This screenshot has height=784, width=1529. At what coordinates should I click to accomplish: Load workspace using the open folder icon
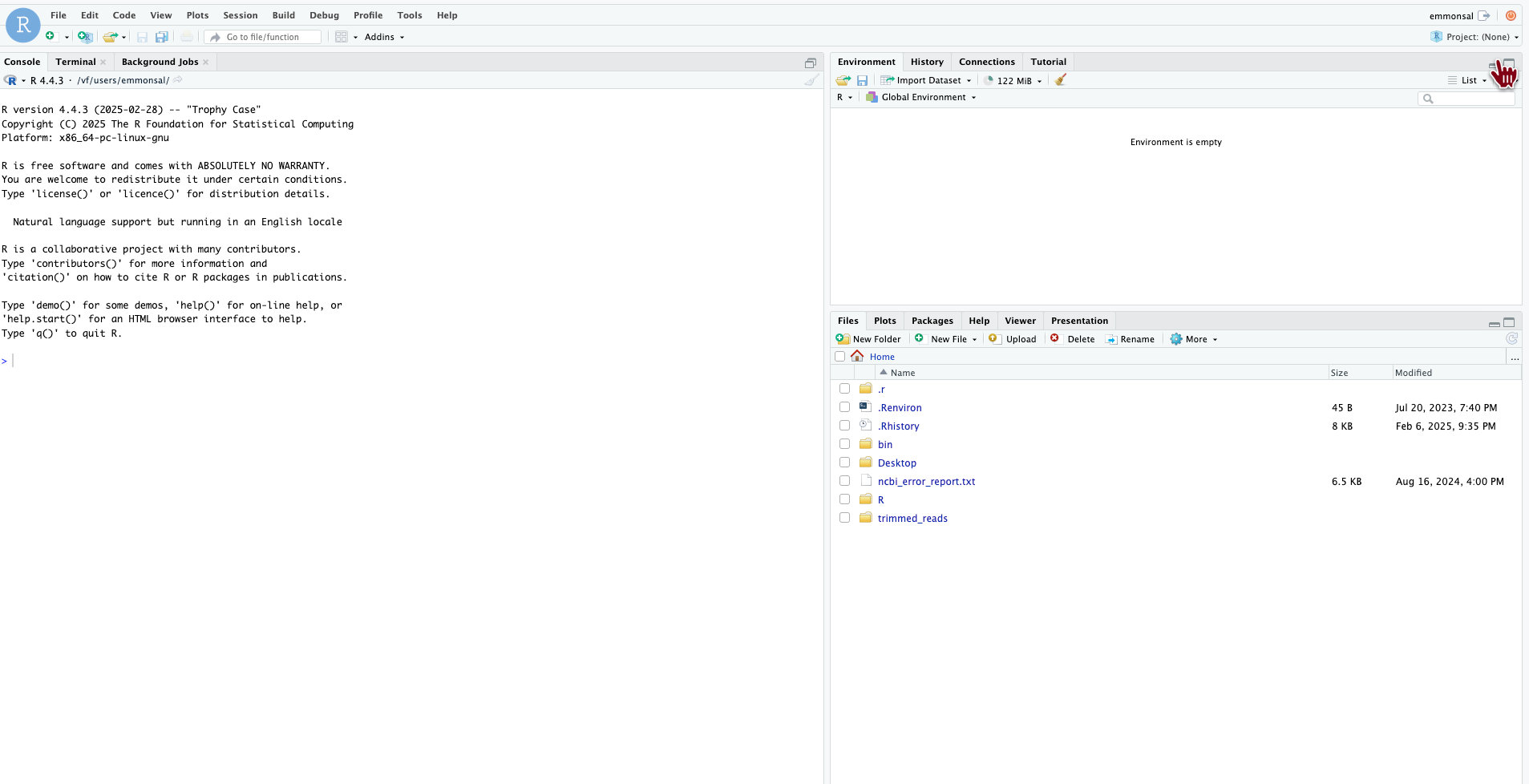(843, 80)
